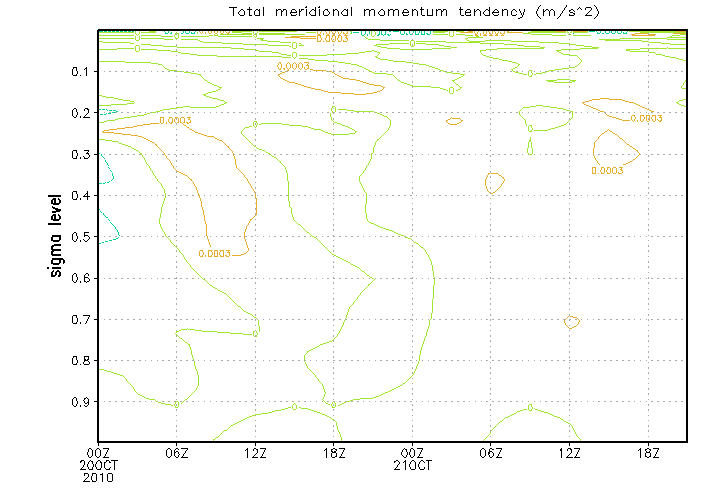
Task: Click the small orange closed contour near sigma 0.7
Action: point(571,322)
